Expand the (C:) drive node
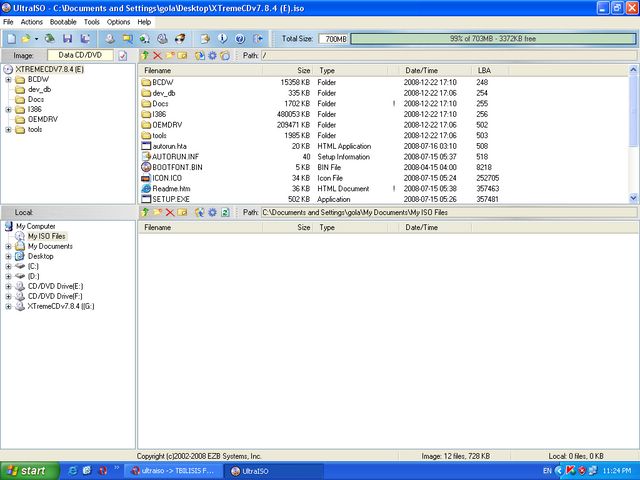640x480 pixels. tap(8, 267)
